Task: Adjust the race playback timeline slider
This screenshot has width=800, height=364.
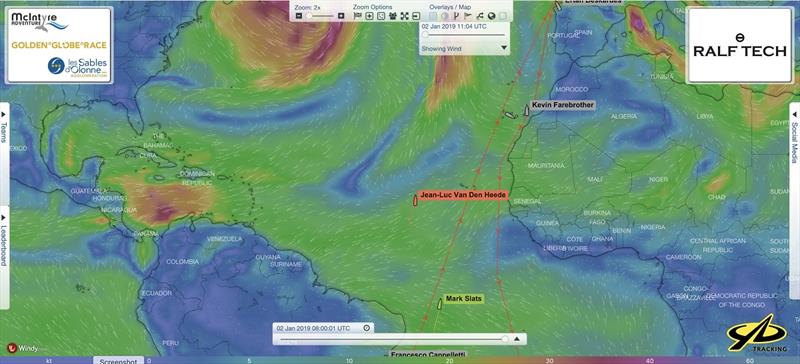Action: (x=391, y=338)
